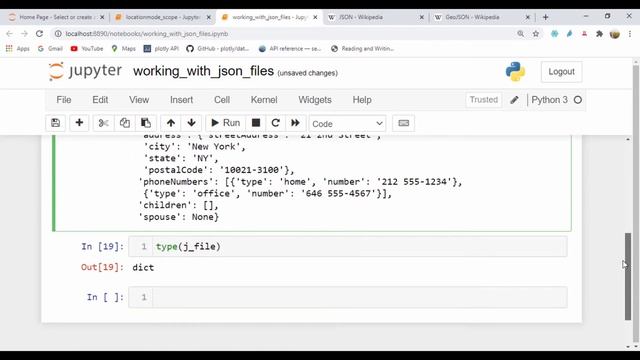640x360 pixels.
Task: Click the type(j_file) code cell
Action: (359, 247)
